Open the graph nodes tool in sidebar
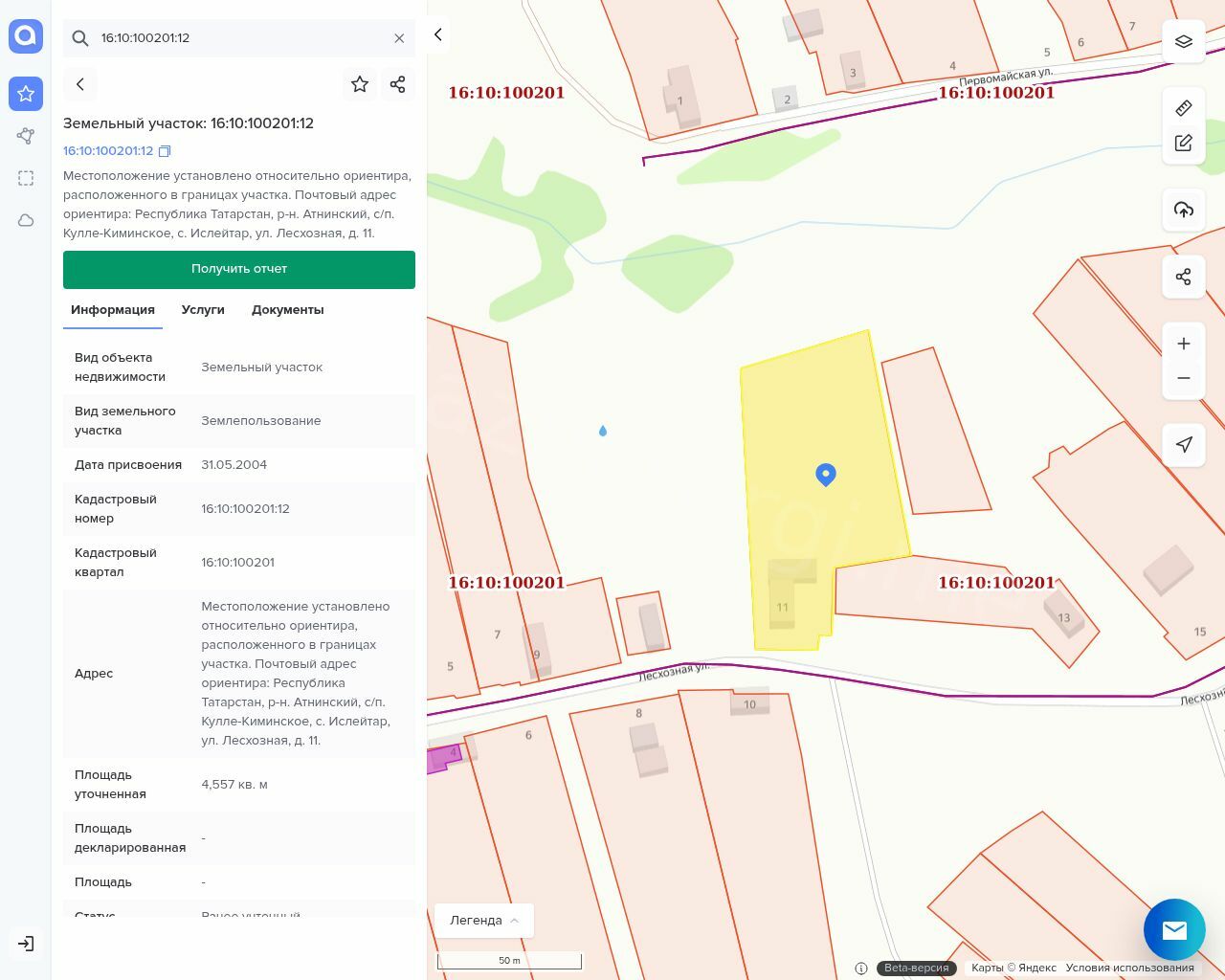1225x980 pixels. (26, 136)
